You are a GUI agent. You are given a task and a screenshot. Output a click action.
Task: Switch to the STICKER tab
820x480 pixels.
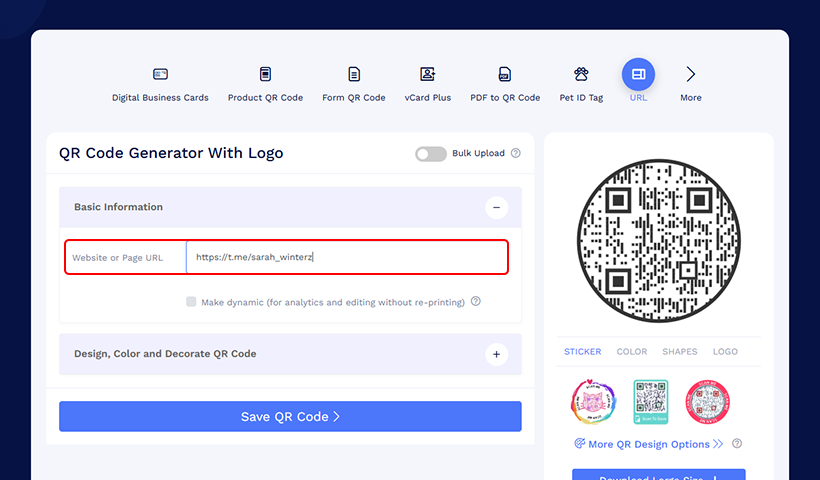583,351
